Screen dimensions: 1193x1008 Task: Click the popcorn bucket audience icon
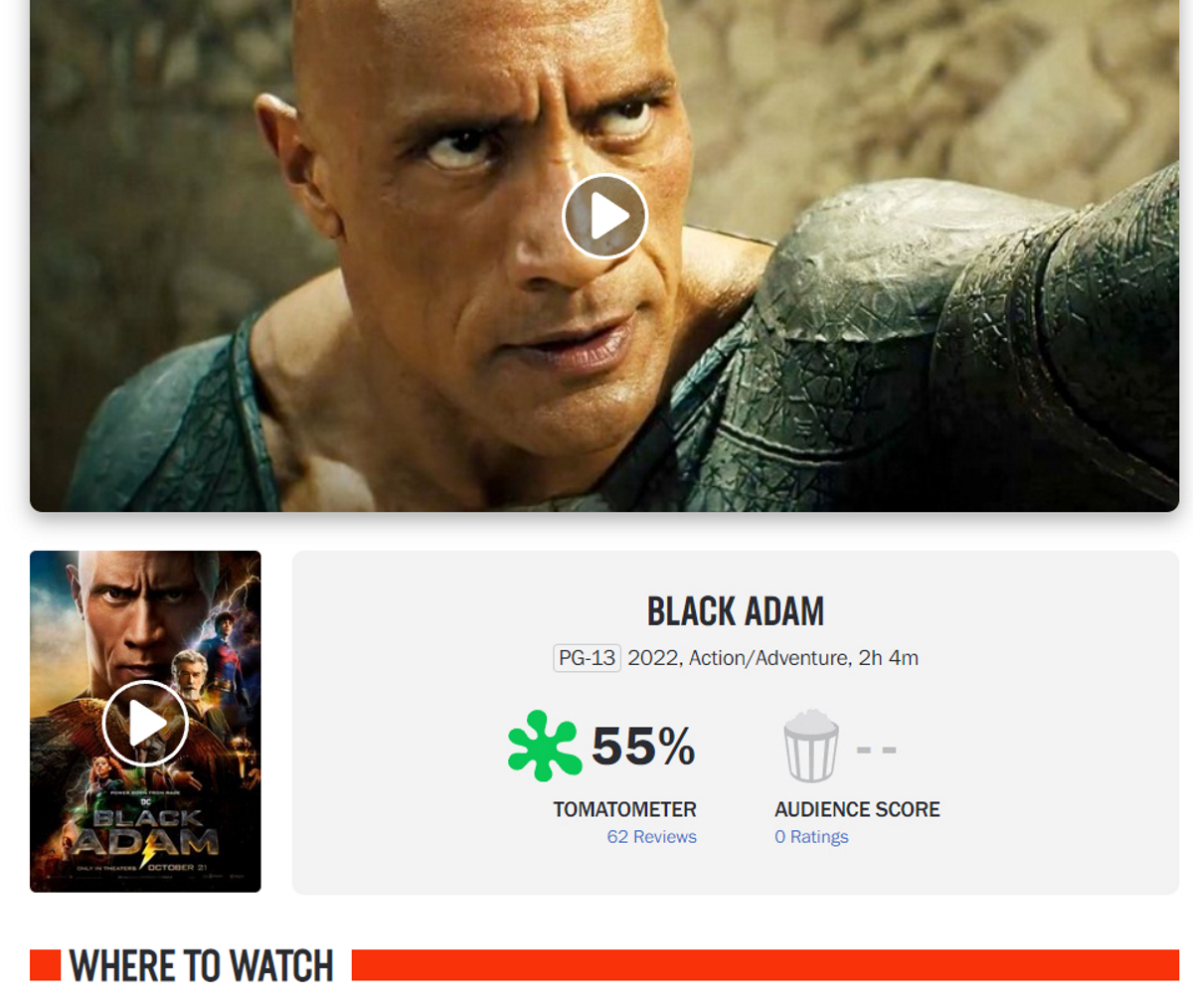pos(811,746)
